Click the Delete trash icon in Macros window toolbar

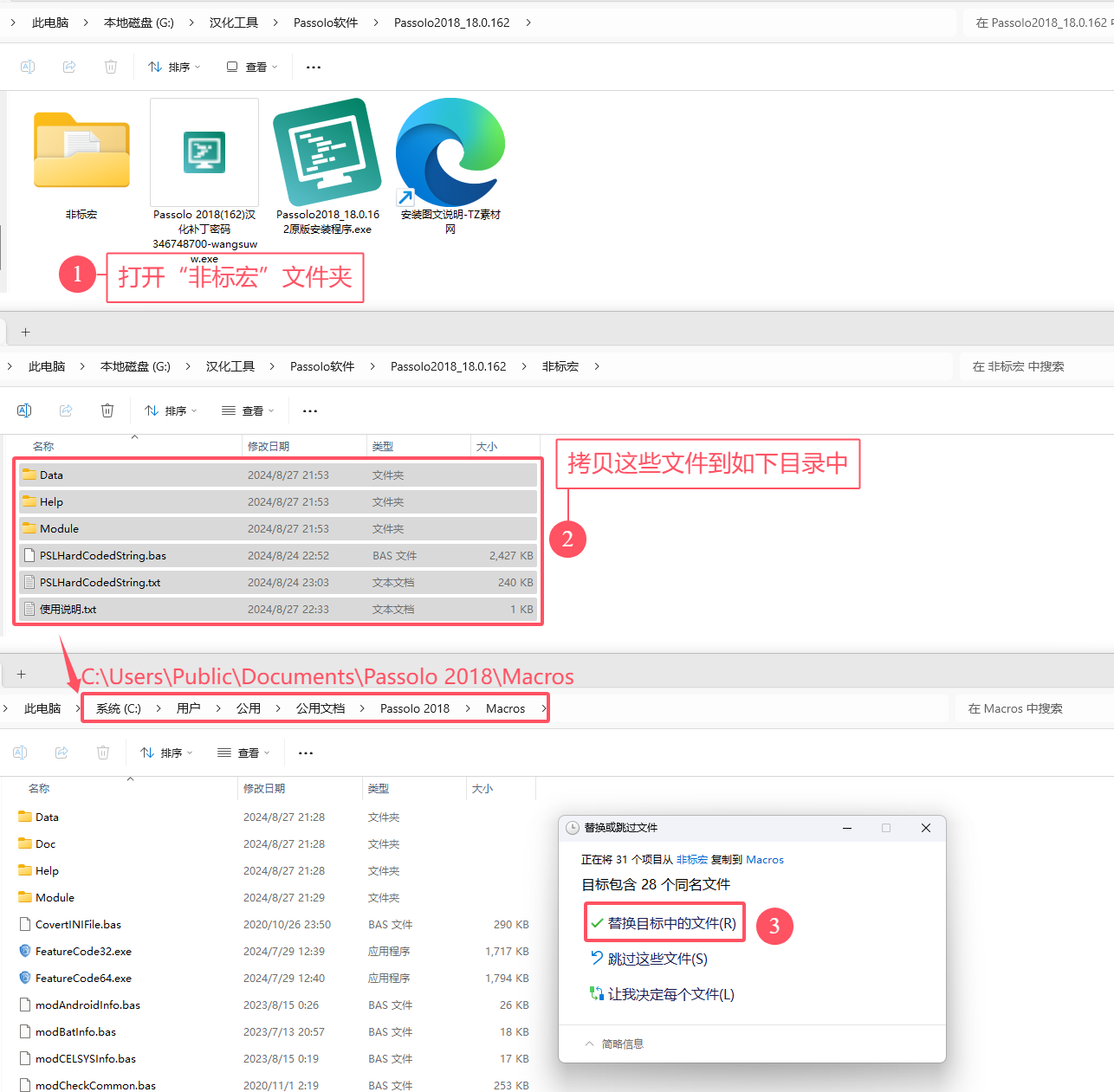(103, 753)
